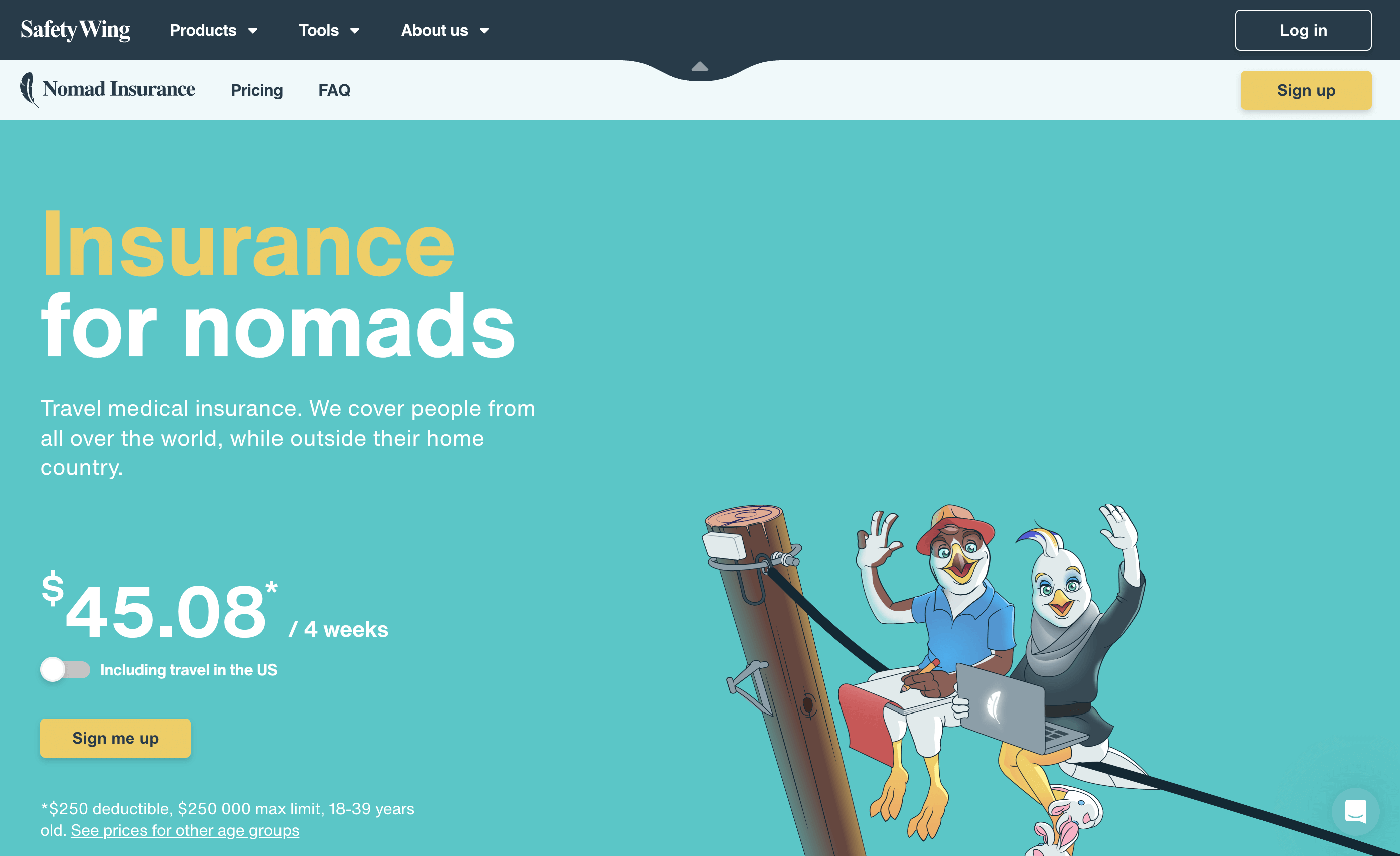This screenshot has height=856, width=1400.
Task: Click the yellow Sign up button
Action: tap(1306, 90)
